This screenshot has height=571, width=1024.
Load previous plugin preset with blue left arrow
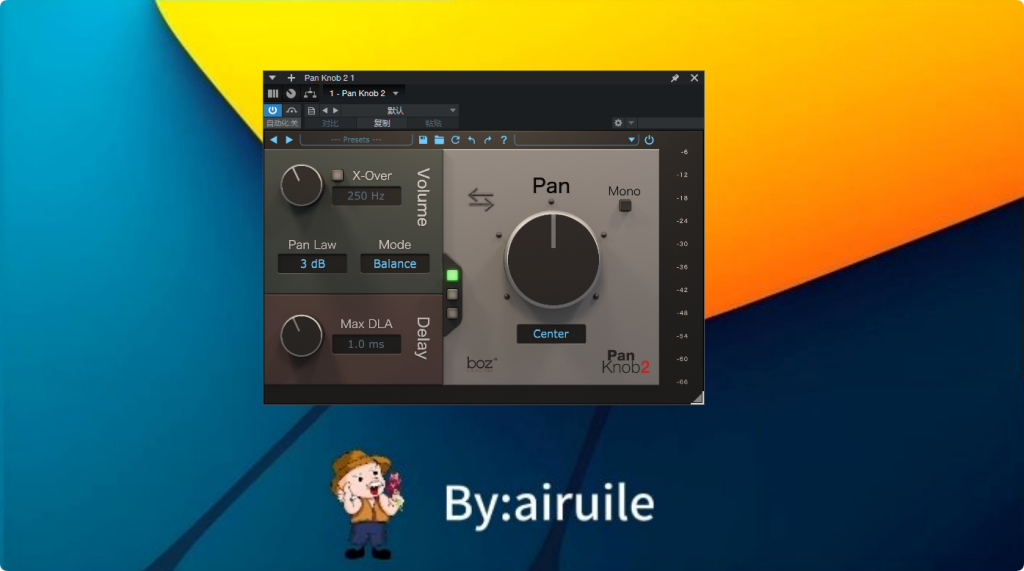pyautogui.click(x=274, y=140)
